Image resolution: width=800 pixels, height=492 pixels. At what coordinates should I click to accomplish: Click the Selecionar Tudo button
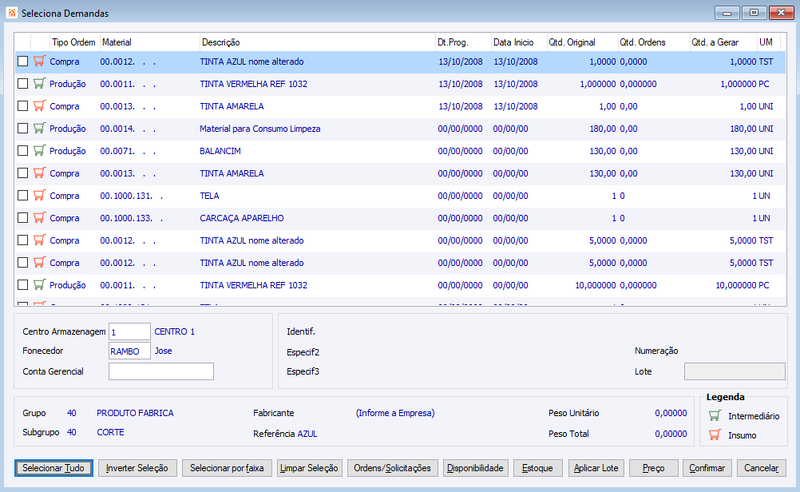click(54, 468)
